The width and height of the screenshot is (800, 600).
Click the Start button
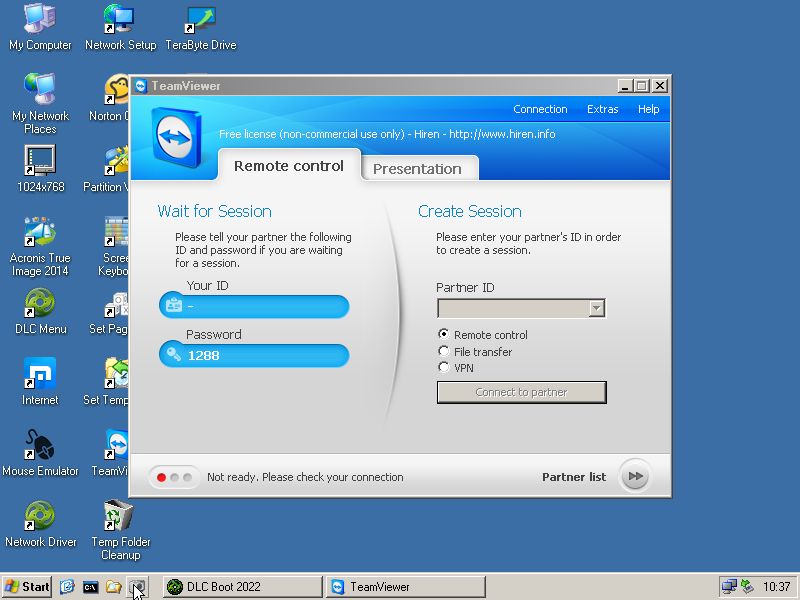click(x=27, y=587)
